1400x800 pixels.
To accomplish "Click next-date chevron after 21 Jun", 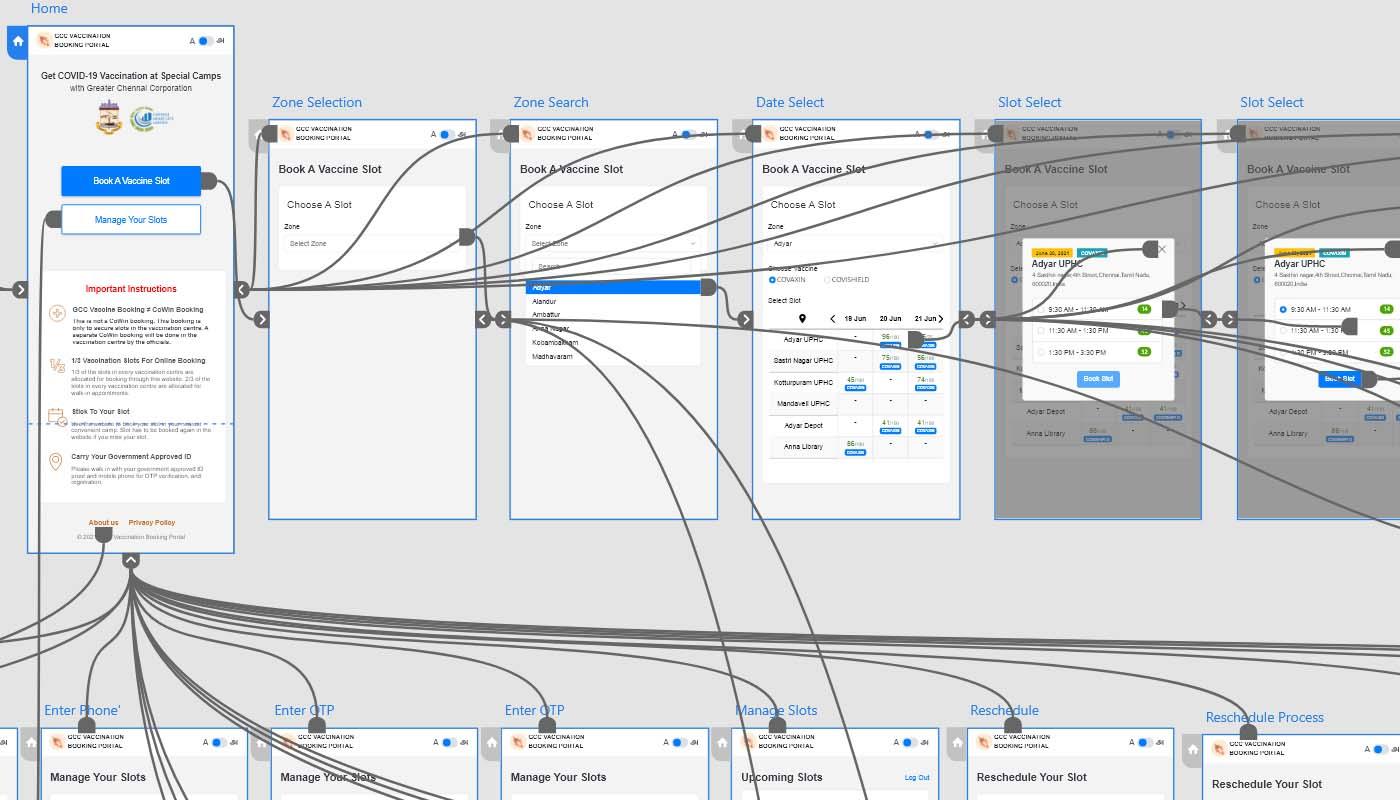I will click(x=940, y=319).
